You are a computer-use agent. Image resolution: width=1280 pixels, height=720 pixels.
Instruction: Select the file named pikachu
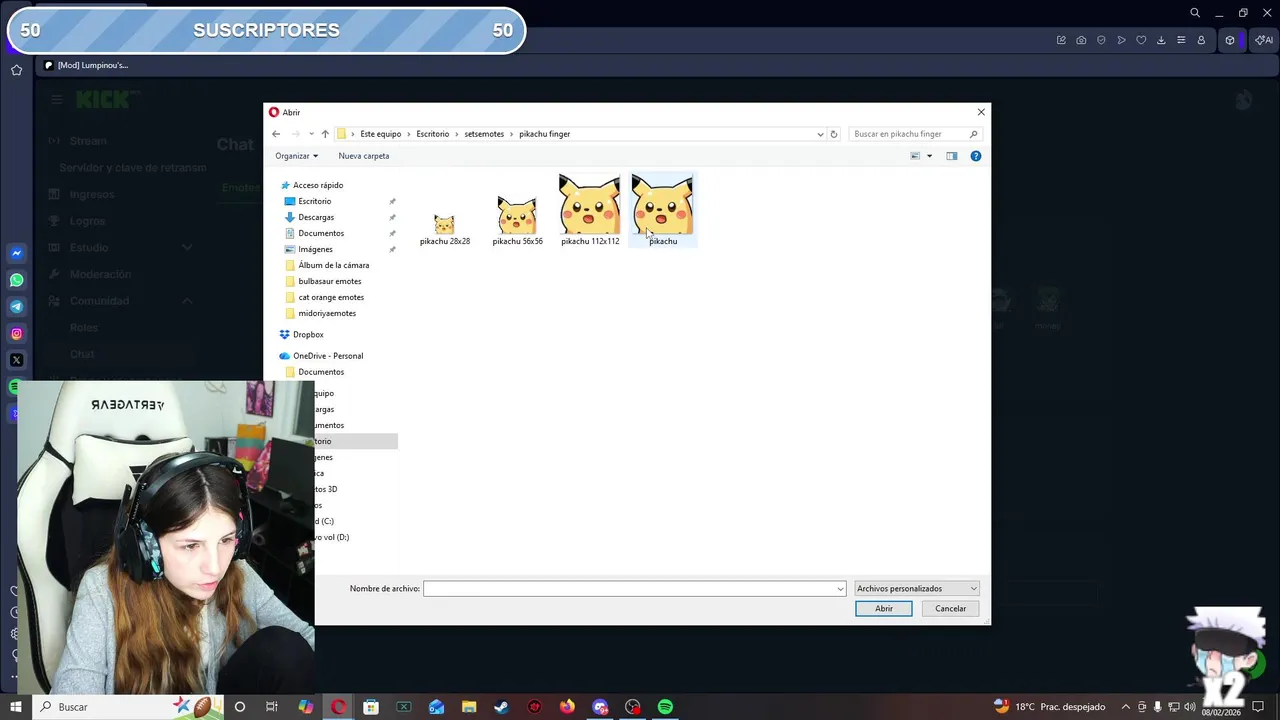pyautogui.click(x=662, y=209)
